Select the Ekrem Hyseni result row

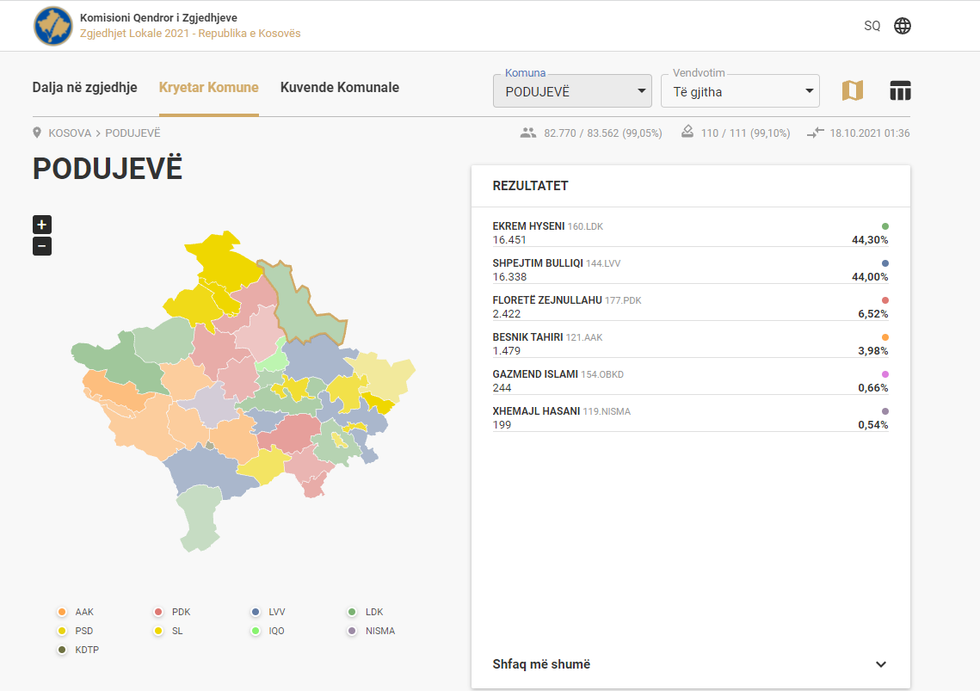tap(690, 233)
